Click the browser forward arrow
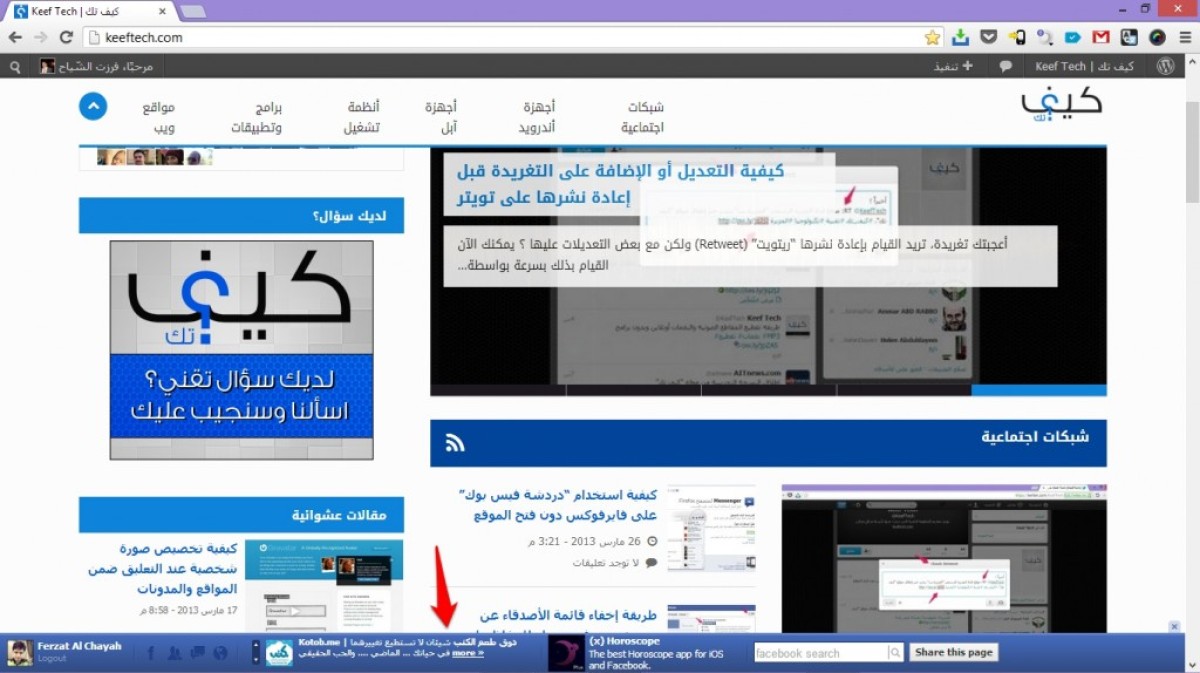The image size is (1200, 673). click(x=41, y=37)
